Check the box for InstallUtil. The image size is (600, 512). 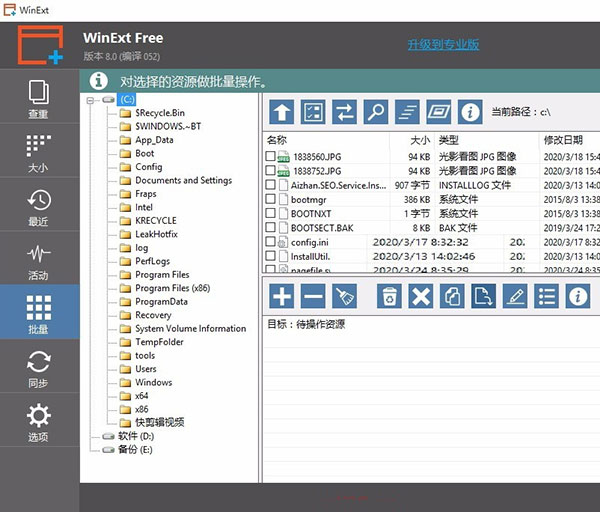click(x=270, y=255)
